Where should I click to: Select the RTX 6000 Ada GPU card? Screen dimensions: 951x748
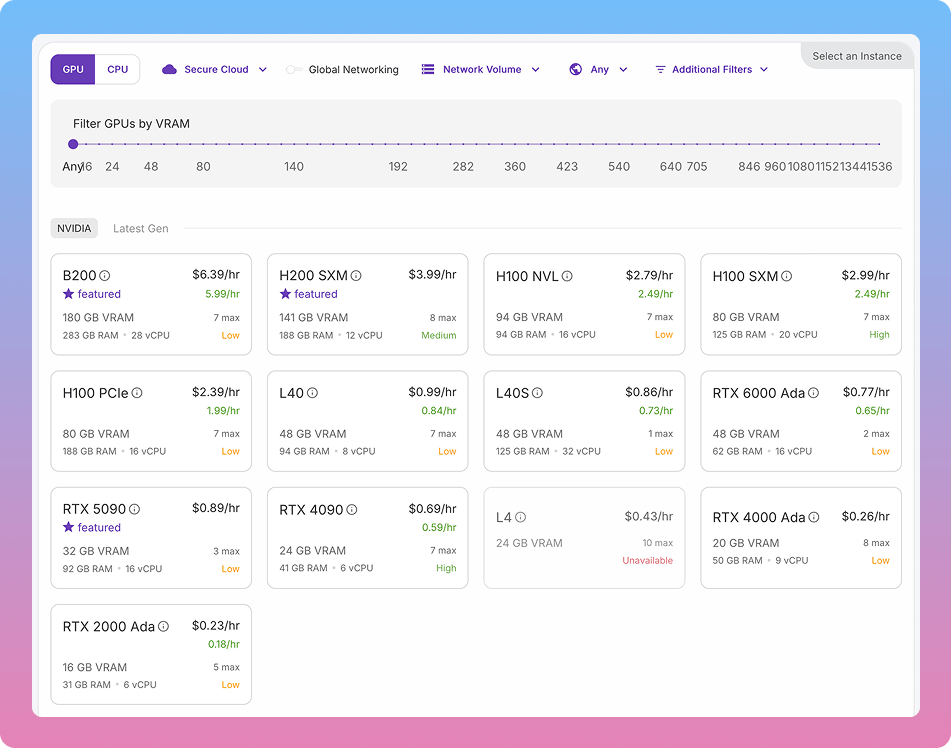coord(801,421)
